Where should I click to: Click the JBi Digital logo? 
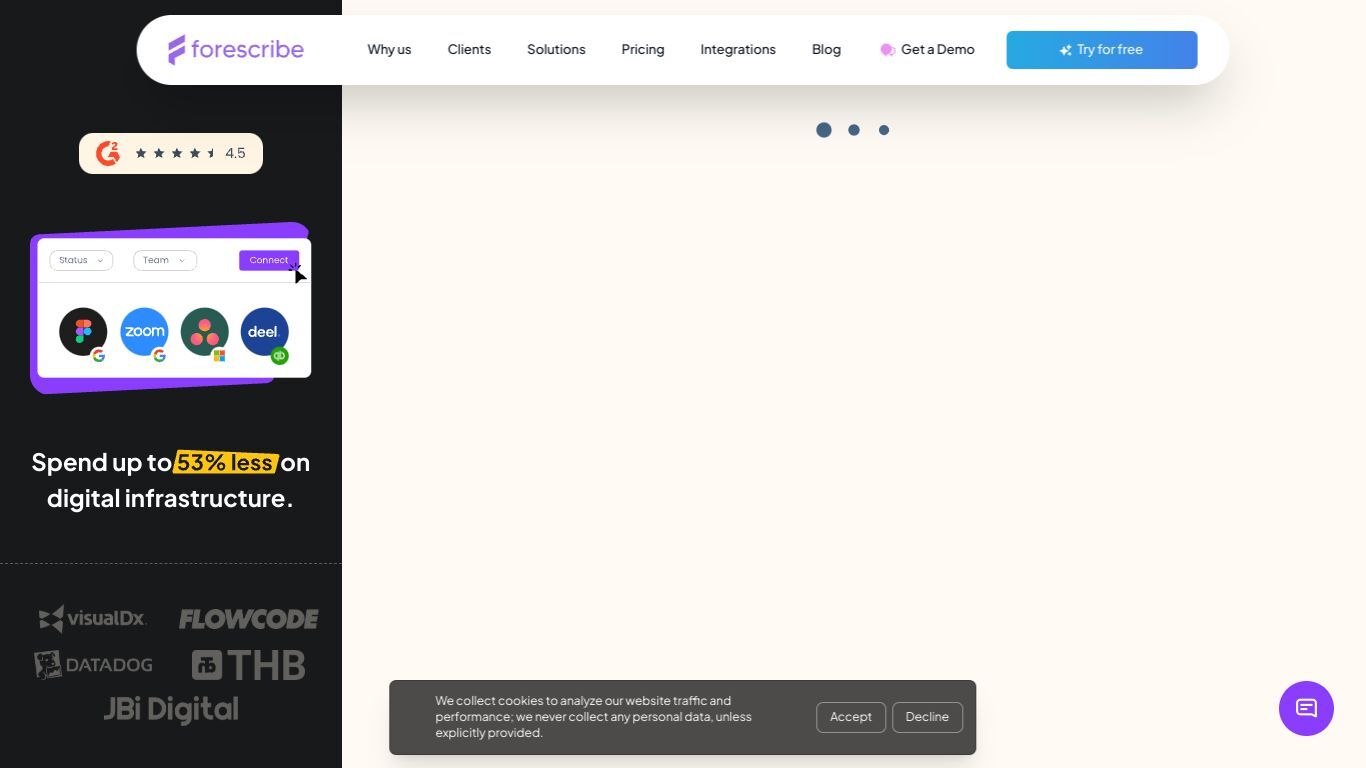(x=171, y=709)
